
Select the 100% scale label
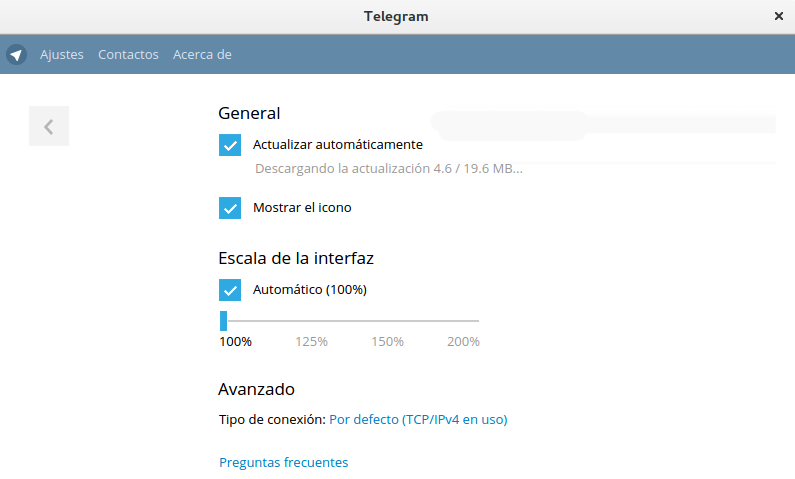(235, 342)
